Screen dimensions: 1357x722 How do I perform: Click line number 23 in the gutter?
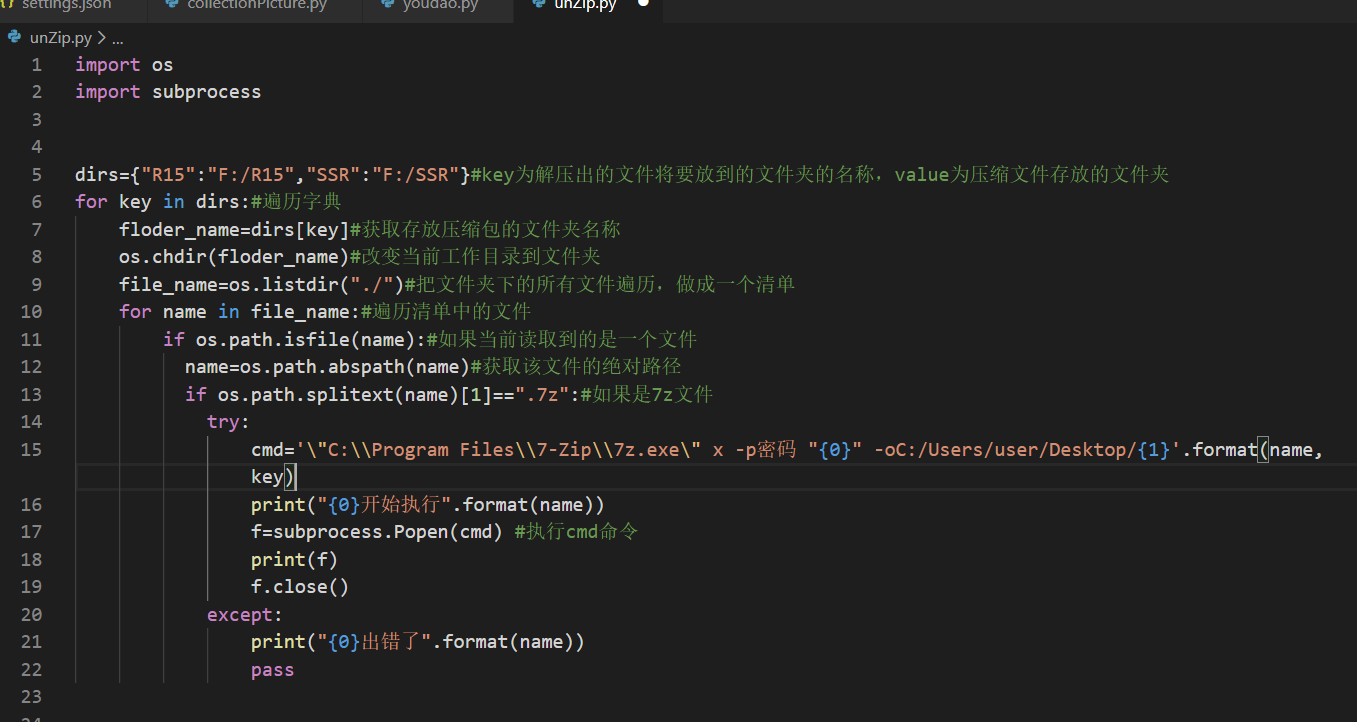tap(31, 697)
